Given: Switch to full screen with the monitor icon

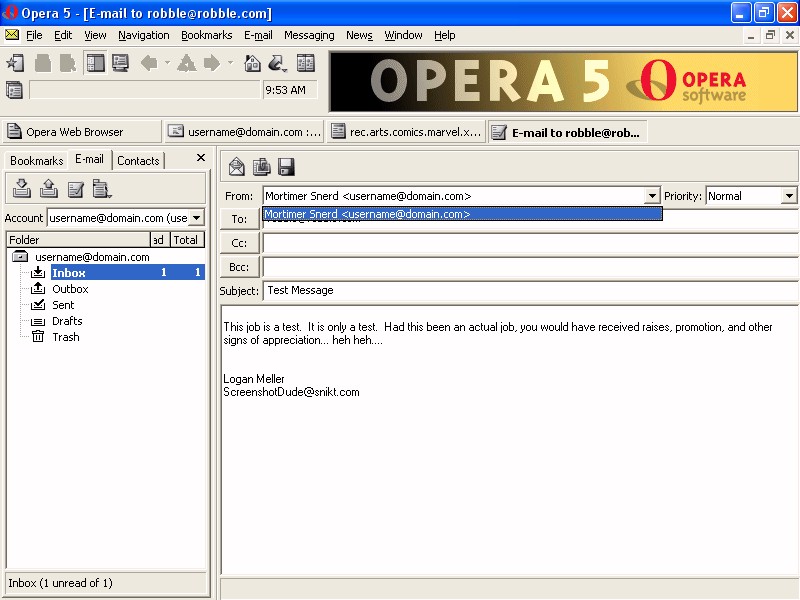Looking at the screenshot, I should point(120,63).
